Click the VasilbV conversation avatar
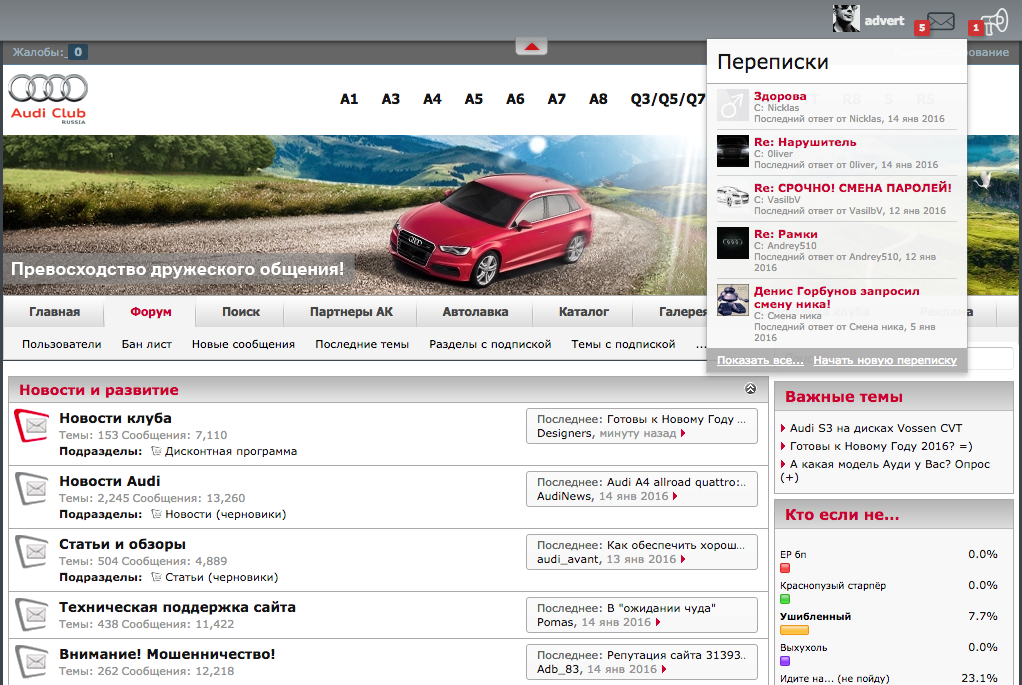The width and height of the screenshot is (1022, 685). 733,197
